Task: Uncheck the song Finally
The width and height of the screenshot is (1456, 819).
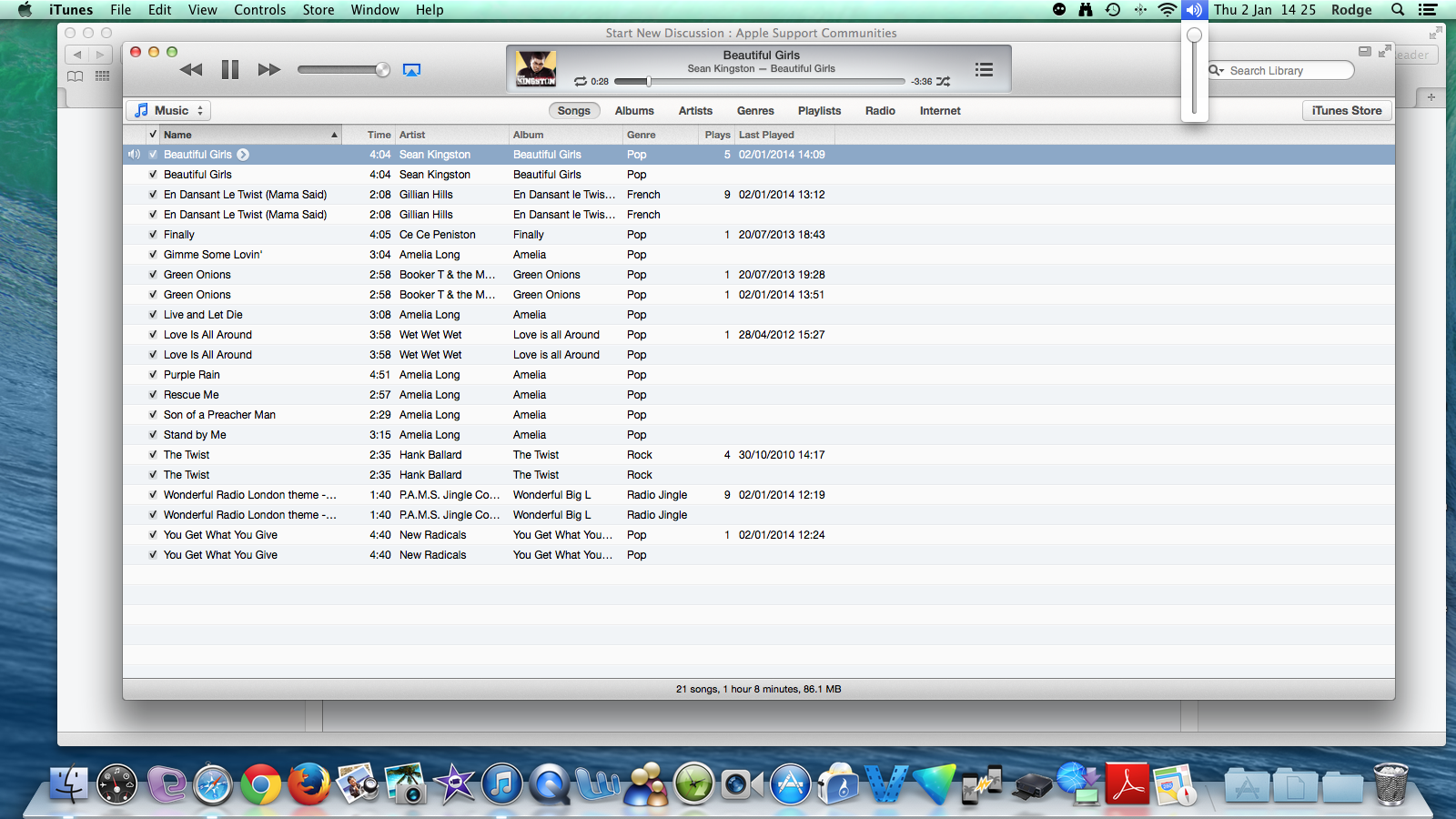Action: coord(153,235)
